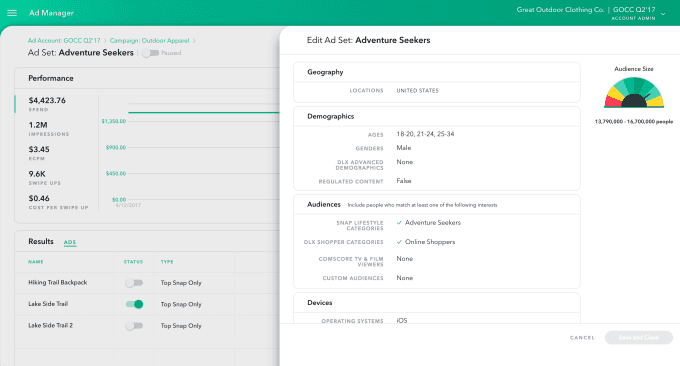
Task: Open Ad Account GOCC Q2'17 breadcrumb
Action: pyautogui.click(x=64, y=41)
